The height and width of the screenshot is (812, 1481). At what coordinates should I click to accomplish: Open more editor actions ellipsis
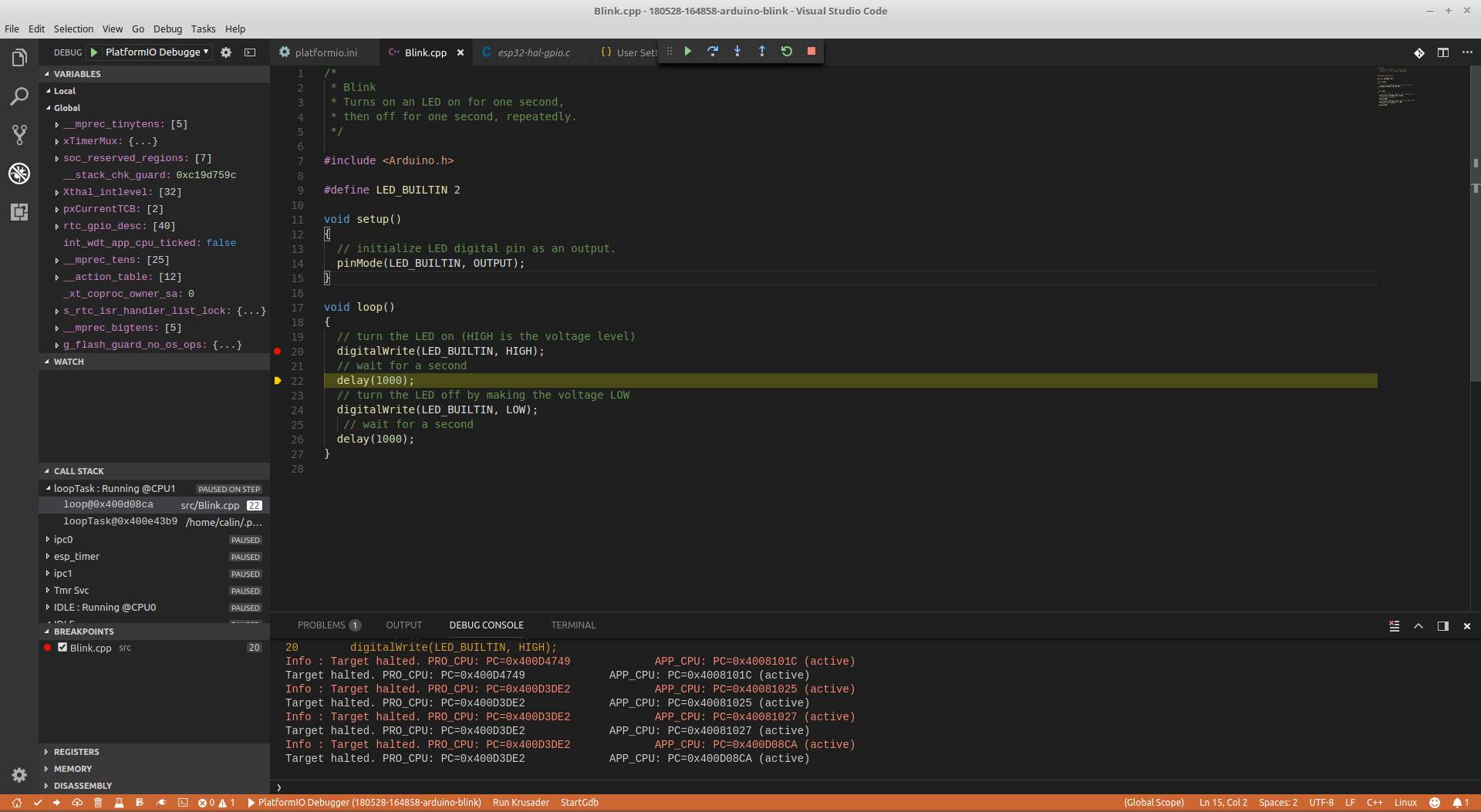(1467, 52)
